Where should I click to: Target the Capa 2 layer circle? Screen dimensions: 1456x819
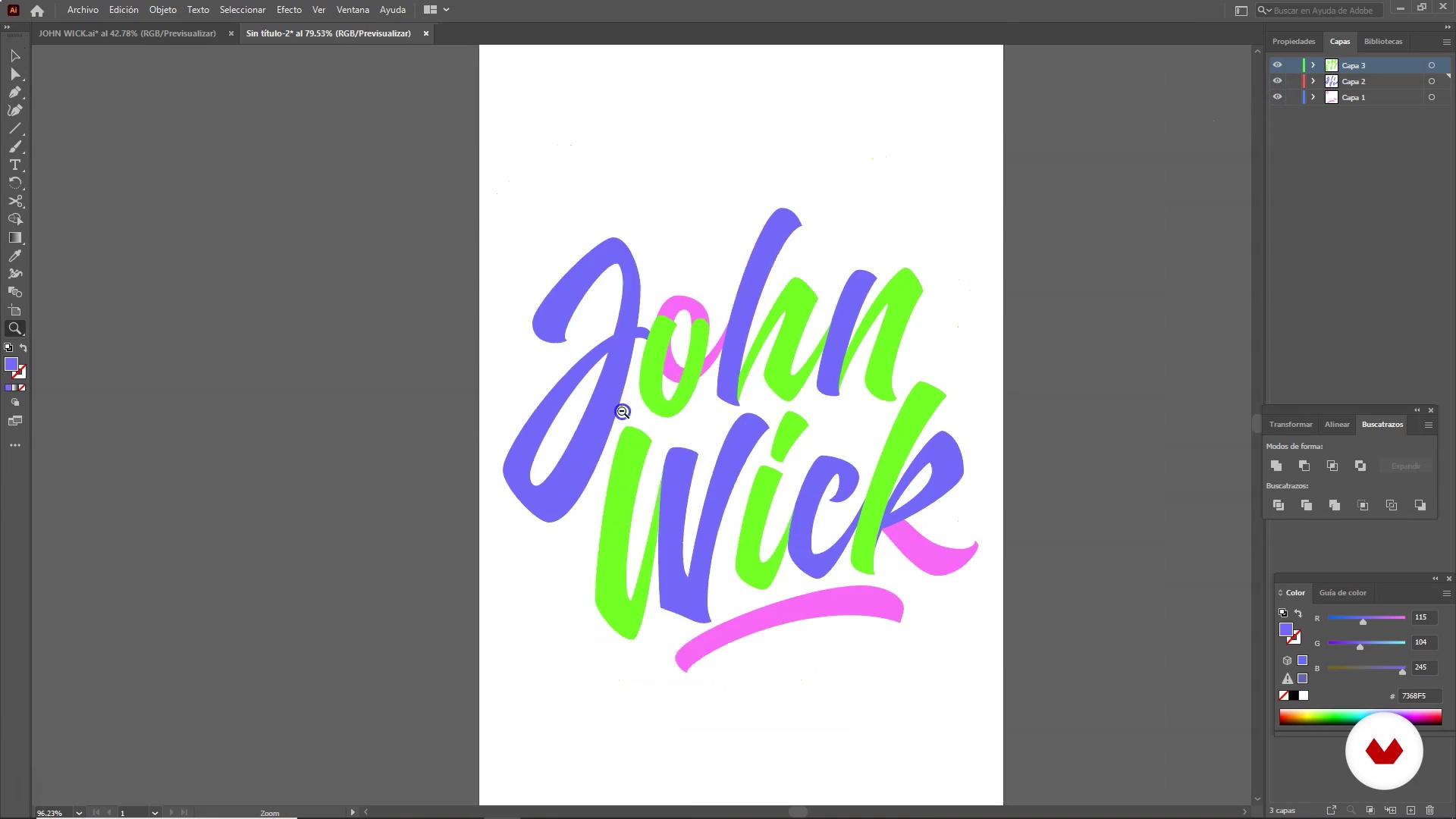[x=1432, y=81]
